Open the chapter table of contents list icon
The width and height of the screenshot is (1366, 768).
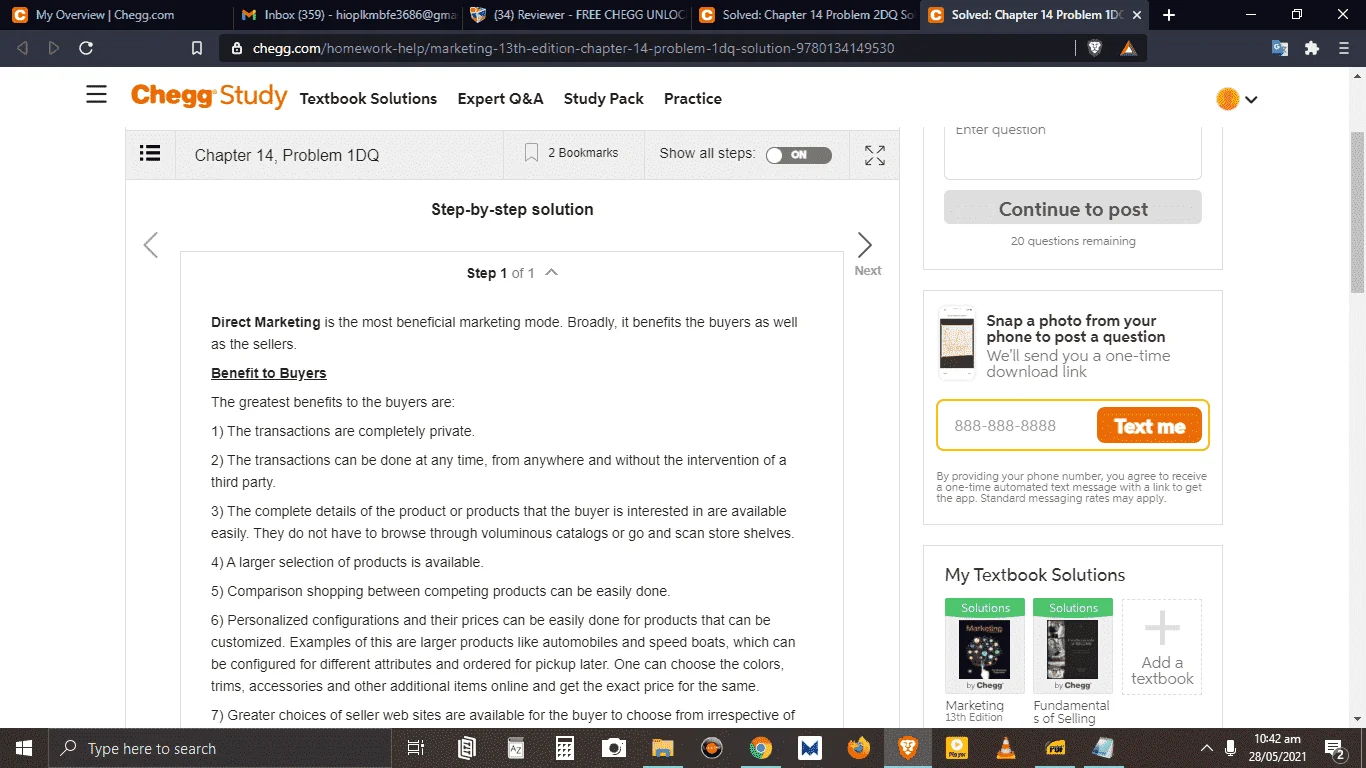[x=150, y=153]
